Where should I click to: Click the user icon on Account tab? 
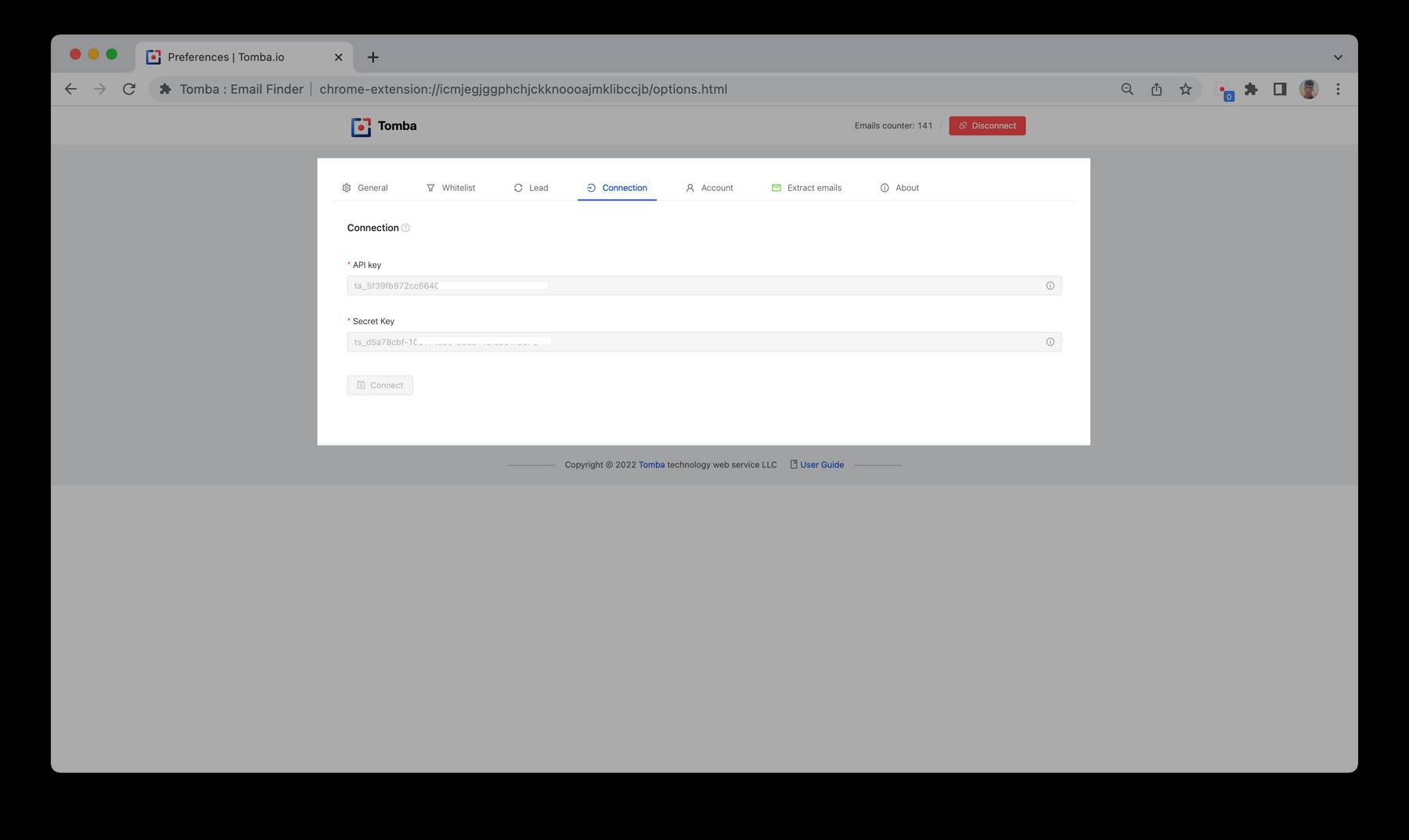tap(690, 188)
